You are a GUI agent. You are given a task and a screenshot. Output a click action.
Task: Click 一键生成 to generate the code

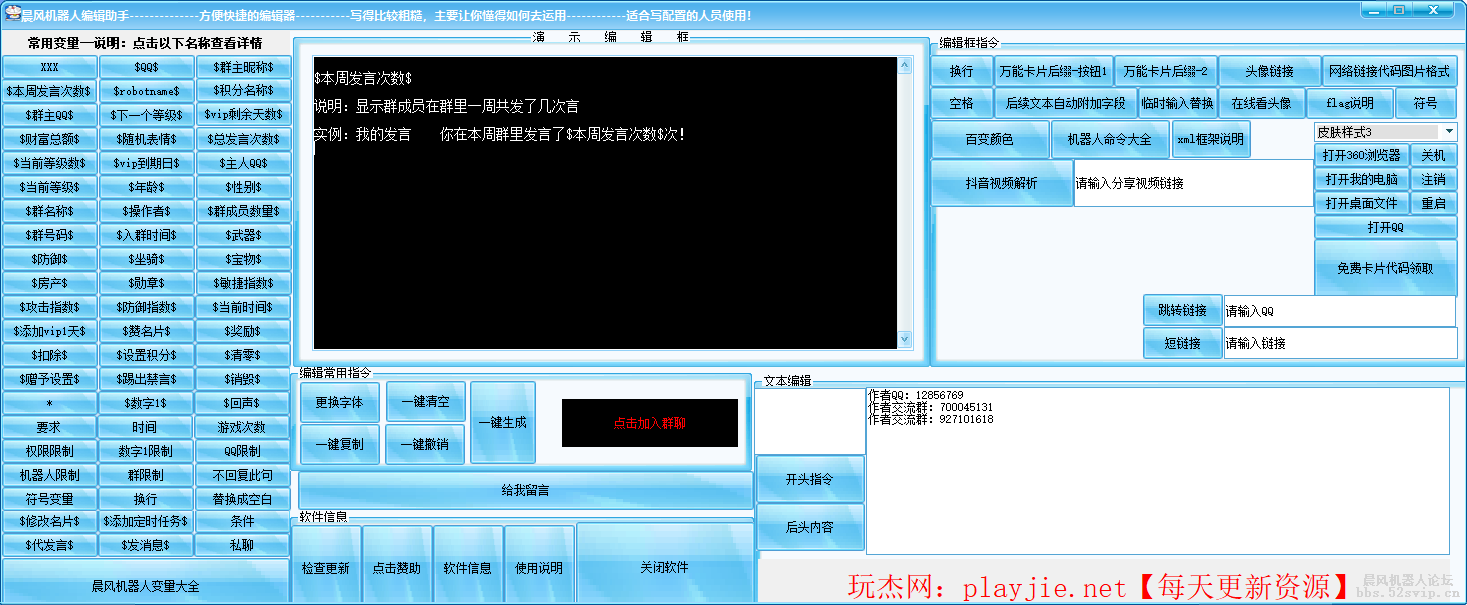pyautogui.click(x=503, y=422)
